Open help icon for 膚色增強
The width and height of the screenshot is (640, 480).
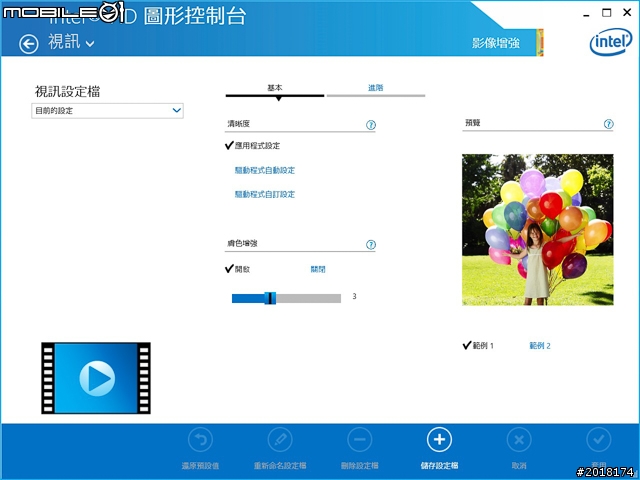pyautogui.click(x=371, y=244)
